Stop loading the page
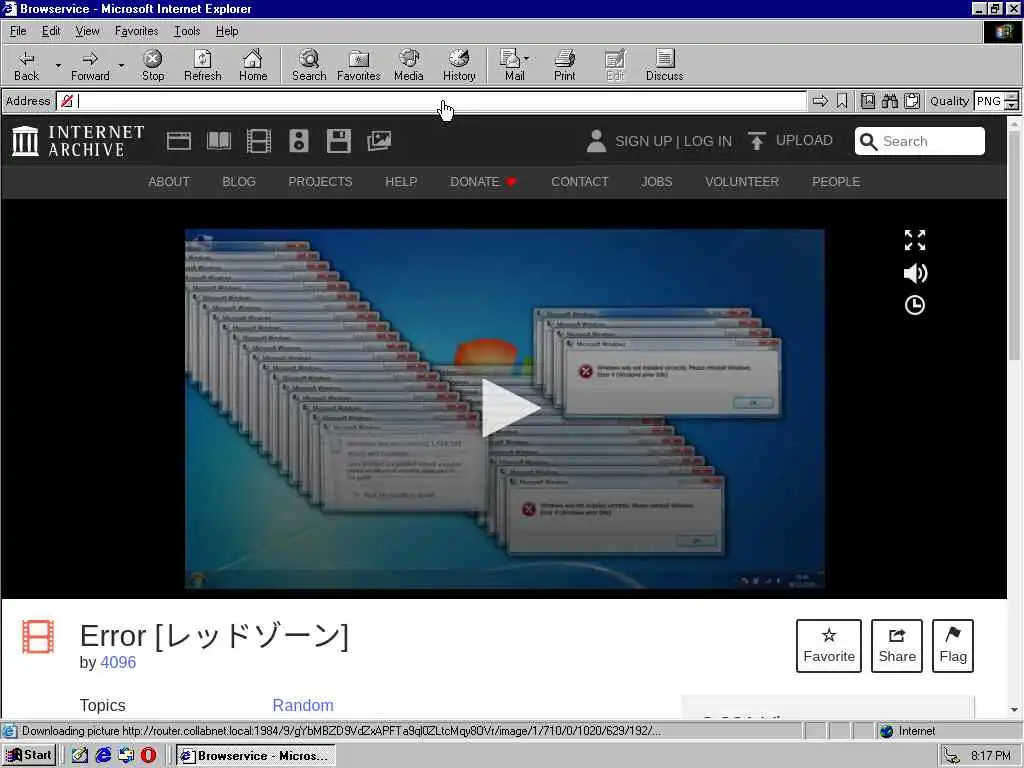This screenshot has width=1024, height=768. pyautogui.click(x=153, y=65)
